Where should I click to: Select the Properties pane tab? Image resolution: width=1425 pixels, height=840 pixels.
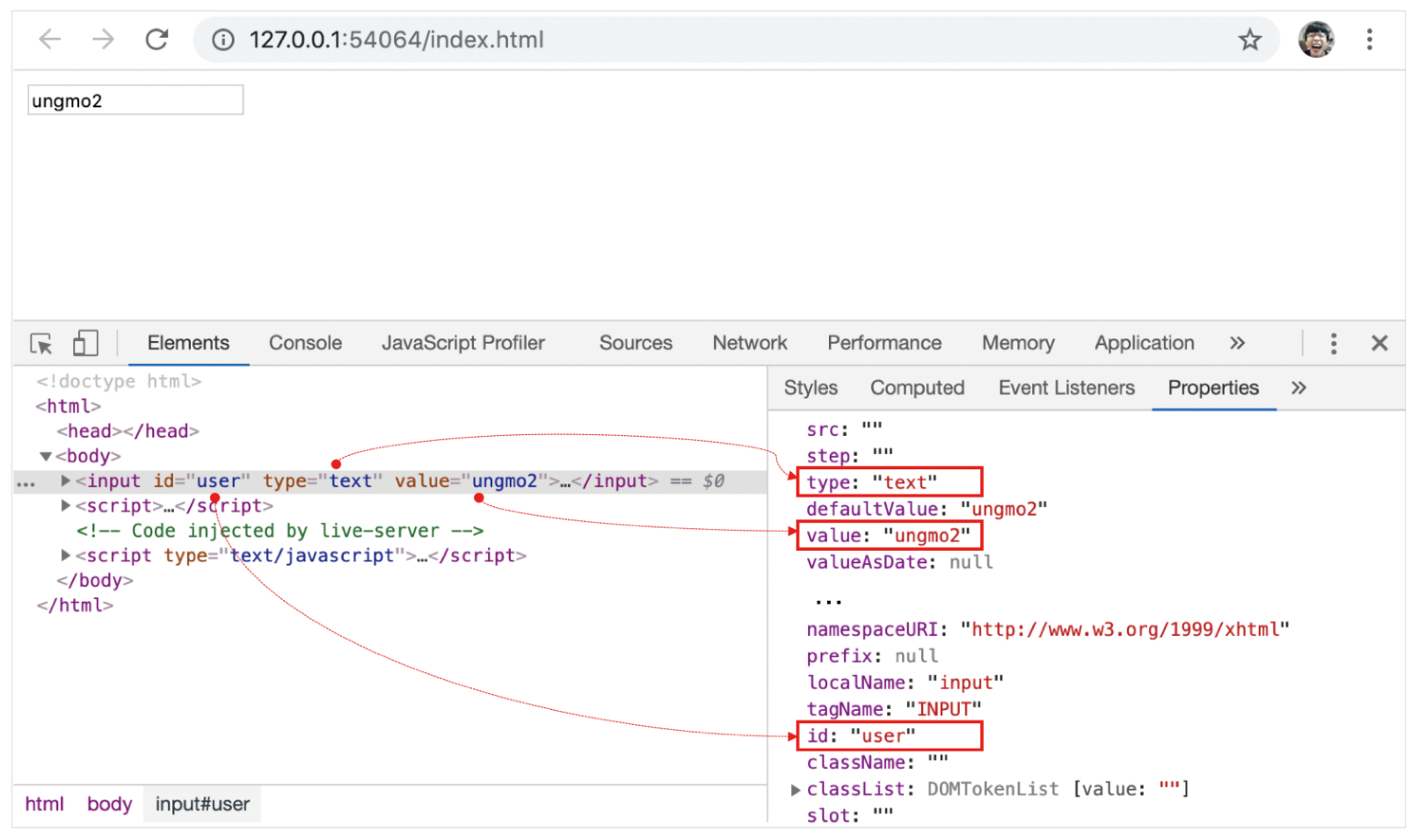(x=1213, y=388)
